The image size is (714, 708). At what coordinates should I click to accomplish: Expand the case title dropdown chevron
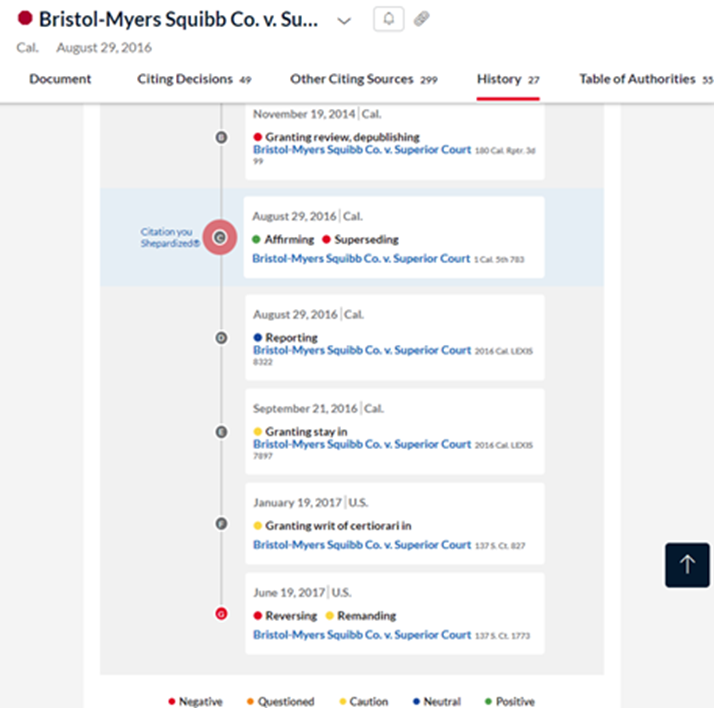point(344,20)
